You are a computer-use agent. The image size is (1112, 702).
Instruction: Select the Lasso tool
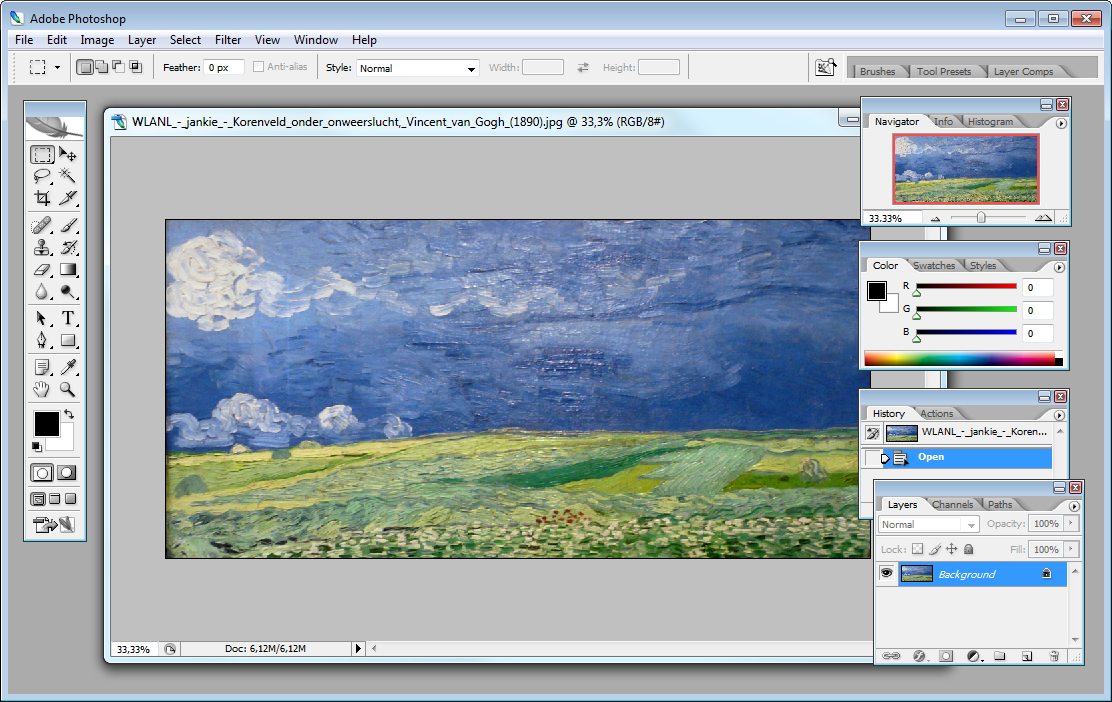pos(42,176)
